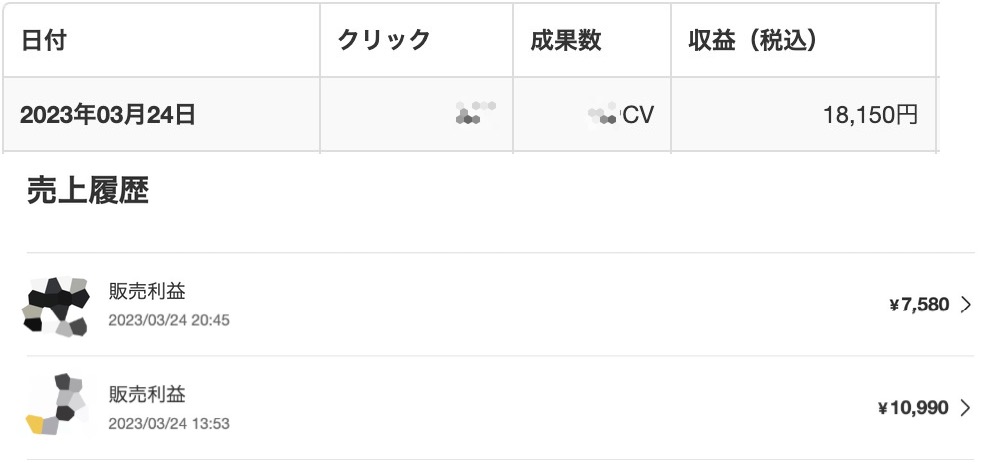Screen dimensions: 984x464
Task: Select the クリック column header
Action: tap(416, 40)
